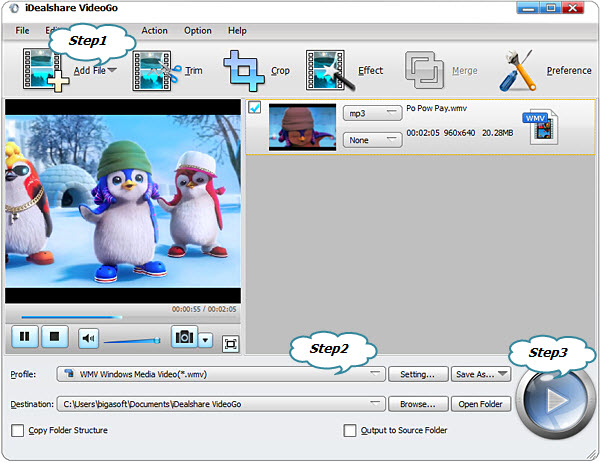This screenshot has width=600, height=463.
Task: Click the 960x640 resolution text
Action: (x=459, y=133)
